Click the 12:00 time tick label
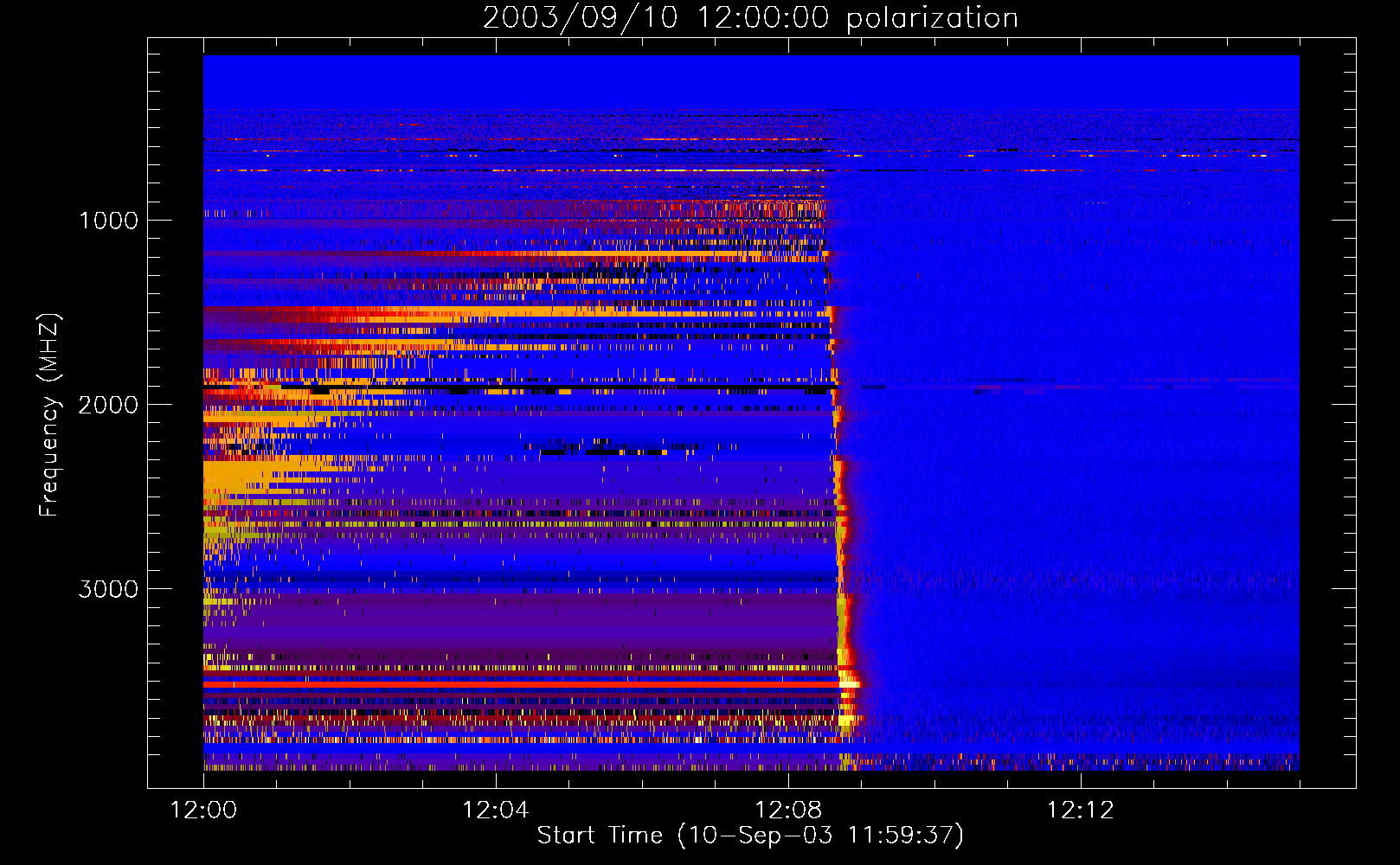Viewport: 1400px width, 865px height. point(203,811)
